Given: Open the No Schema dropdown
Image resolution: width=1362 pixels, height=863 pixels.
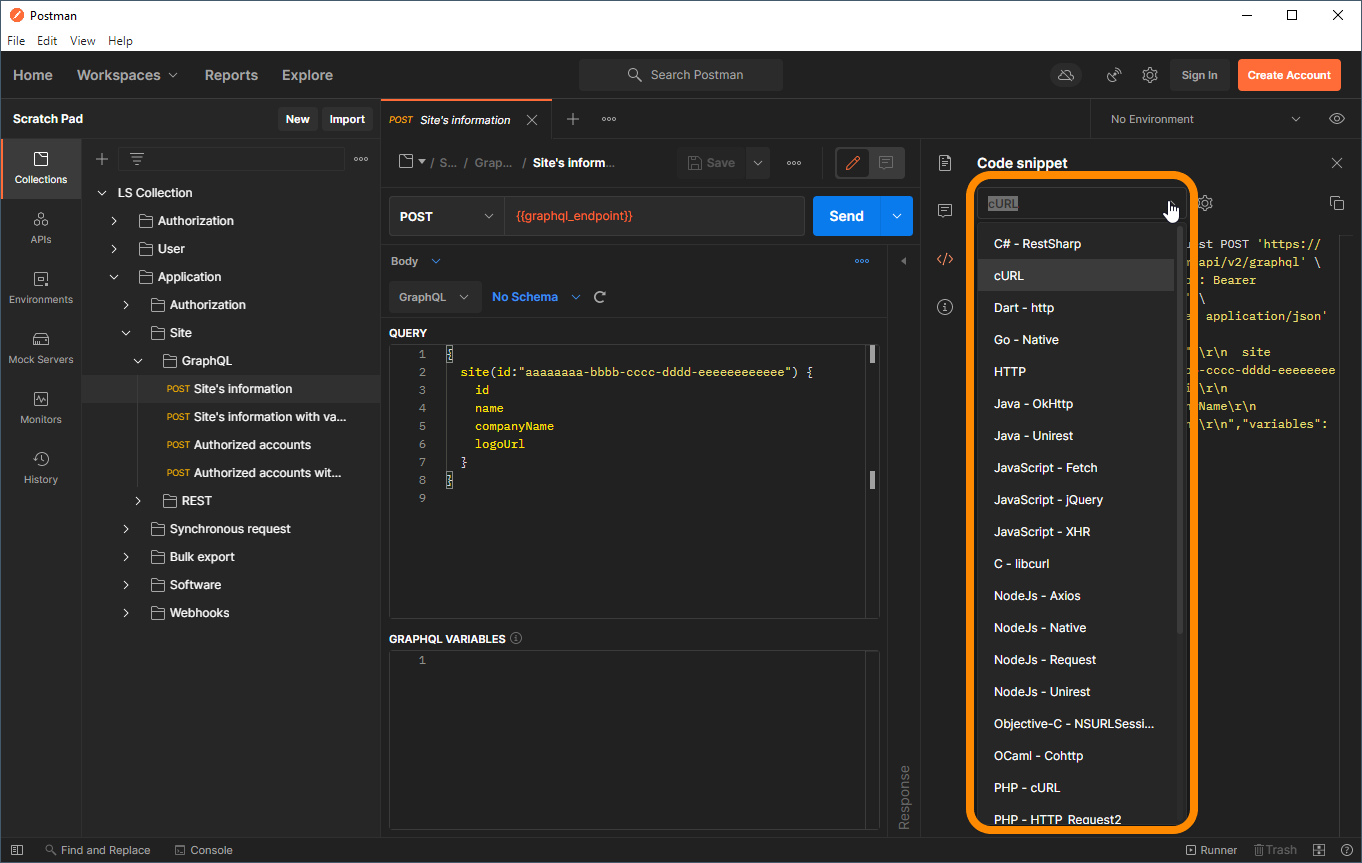Looking at the screenshot, I should (x=537, y=297).
